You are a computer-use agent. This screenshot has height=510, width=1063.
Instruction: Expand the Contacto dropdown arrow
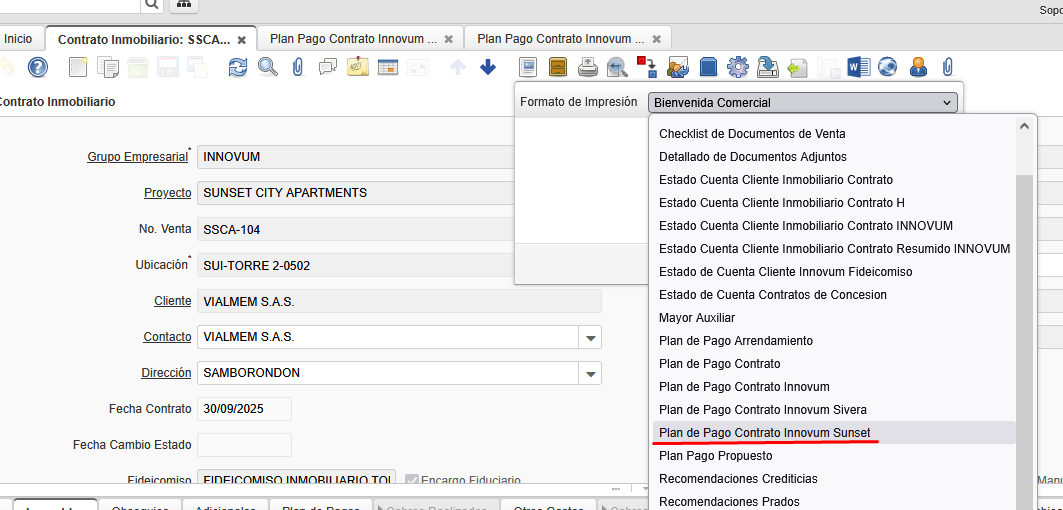(590, 338)
